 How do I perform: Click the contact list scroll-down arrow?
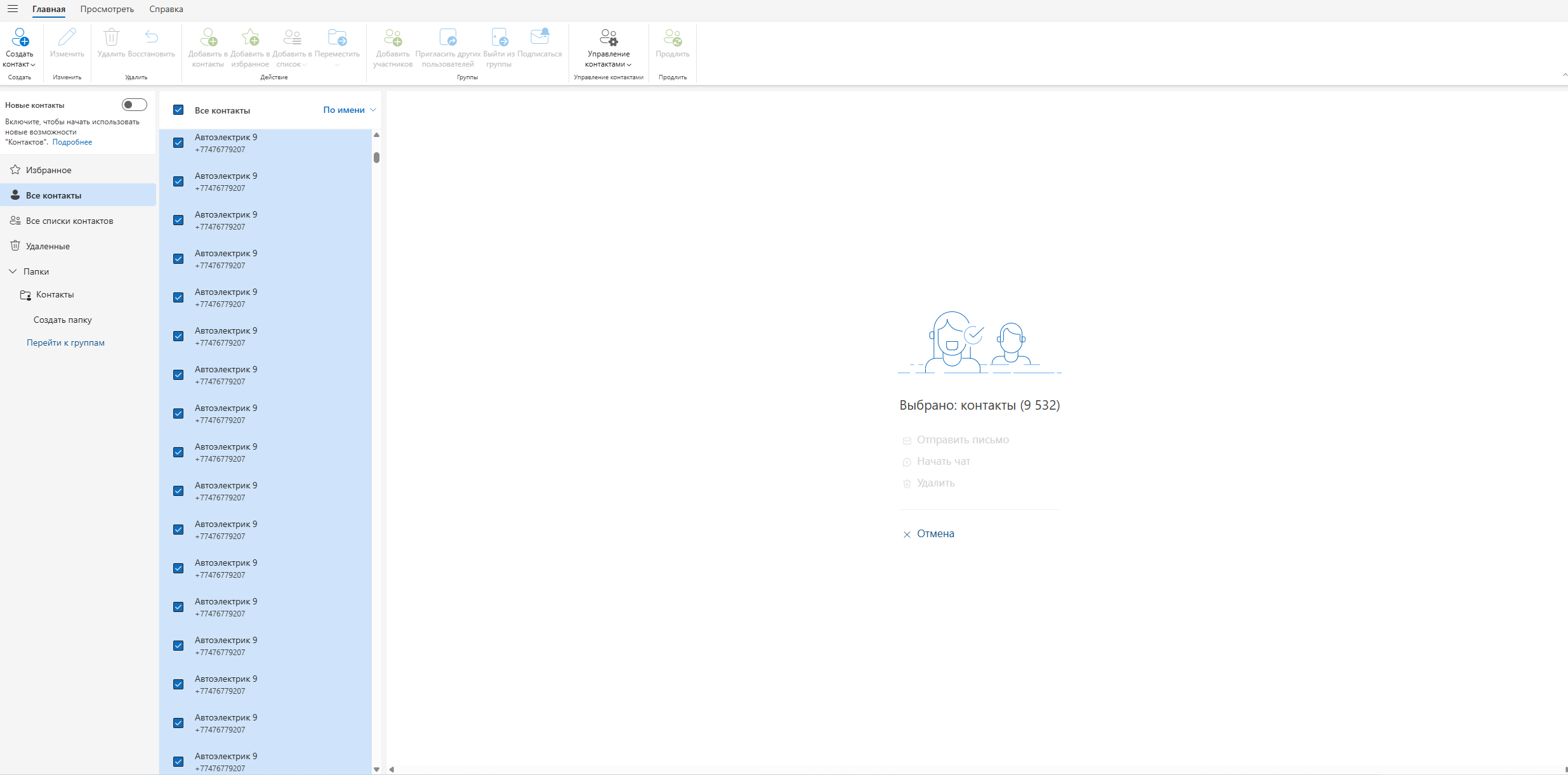[376, 769]
